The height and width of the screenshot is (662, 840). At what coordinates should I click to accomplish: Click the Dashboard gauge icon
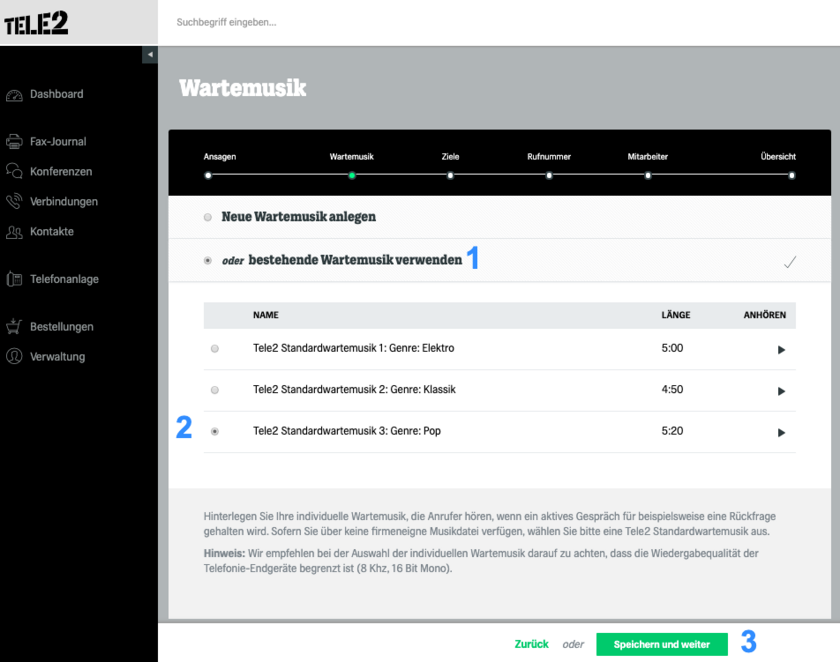tap(14, 95)
